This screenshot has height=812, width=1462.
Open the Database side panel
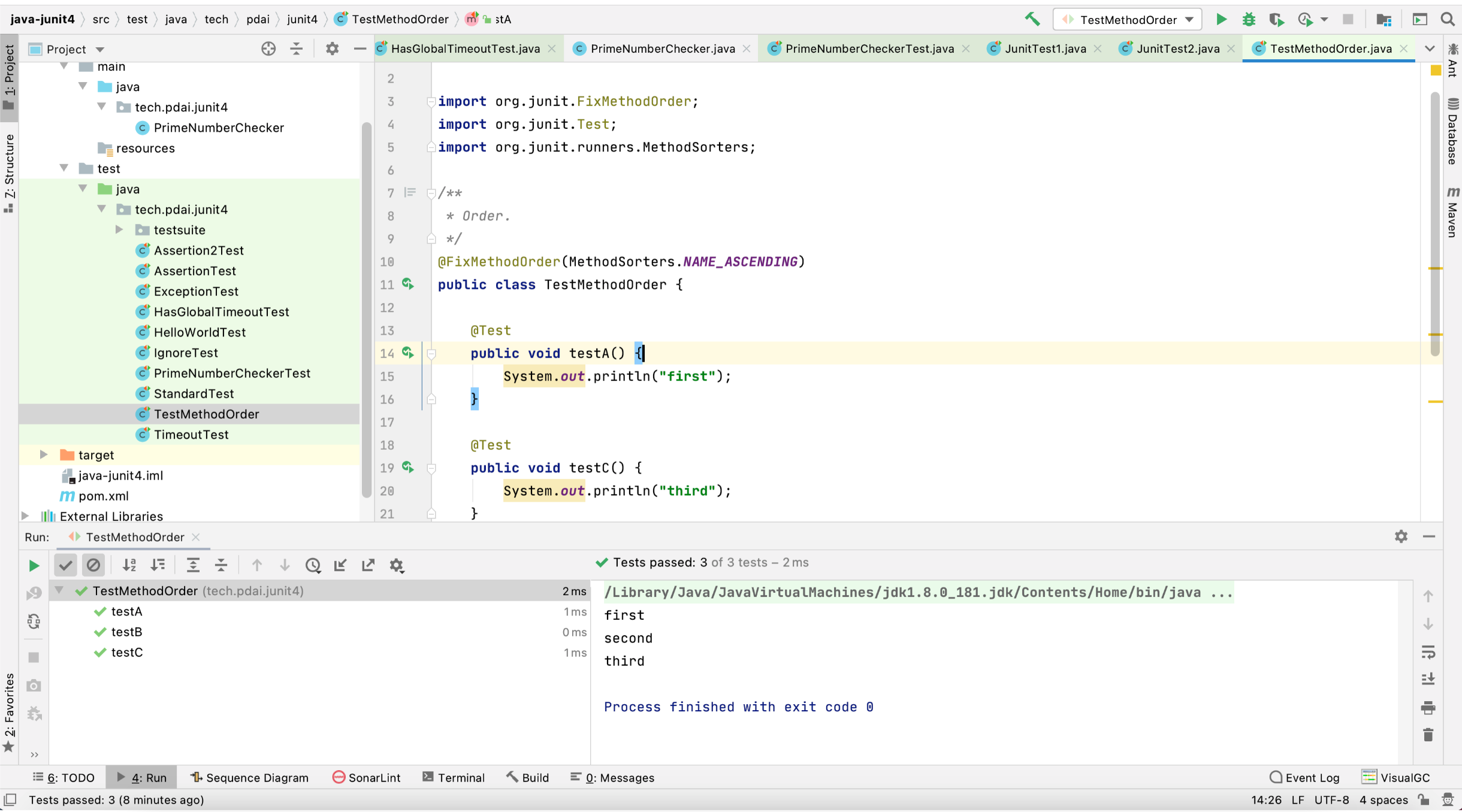(x=1452, y=131)
